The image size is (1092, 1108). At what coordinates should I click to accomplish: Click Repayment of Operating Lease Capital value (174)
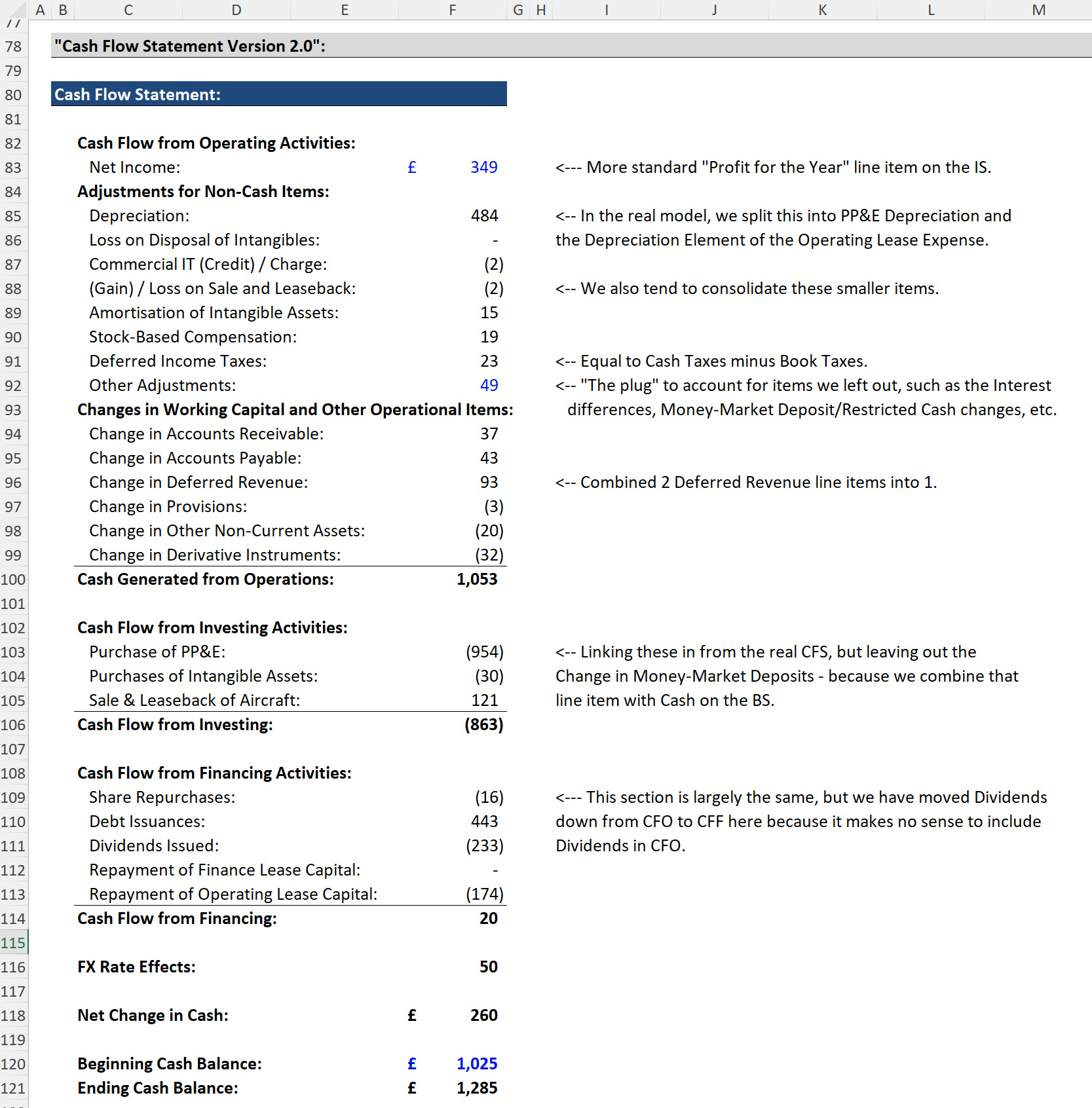(485, 895)
